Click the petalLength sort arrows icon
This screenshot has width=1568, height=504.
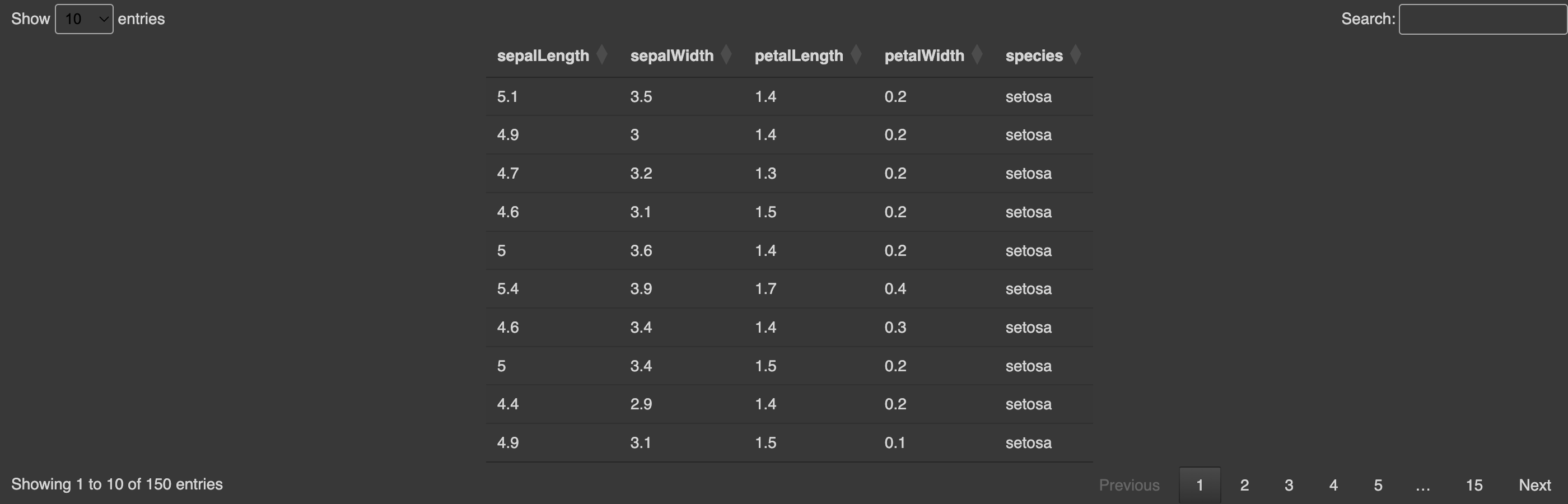coord(856,55)
